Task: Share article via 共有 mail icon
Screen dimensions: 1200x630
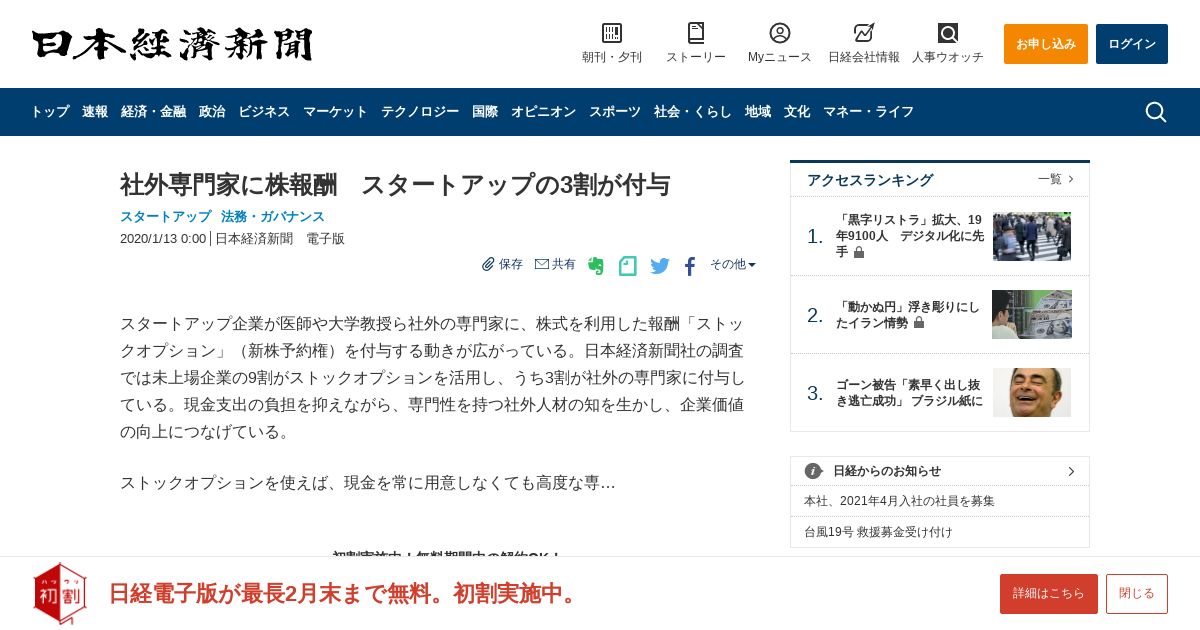Action: coord(542,264)
